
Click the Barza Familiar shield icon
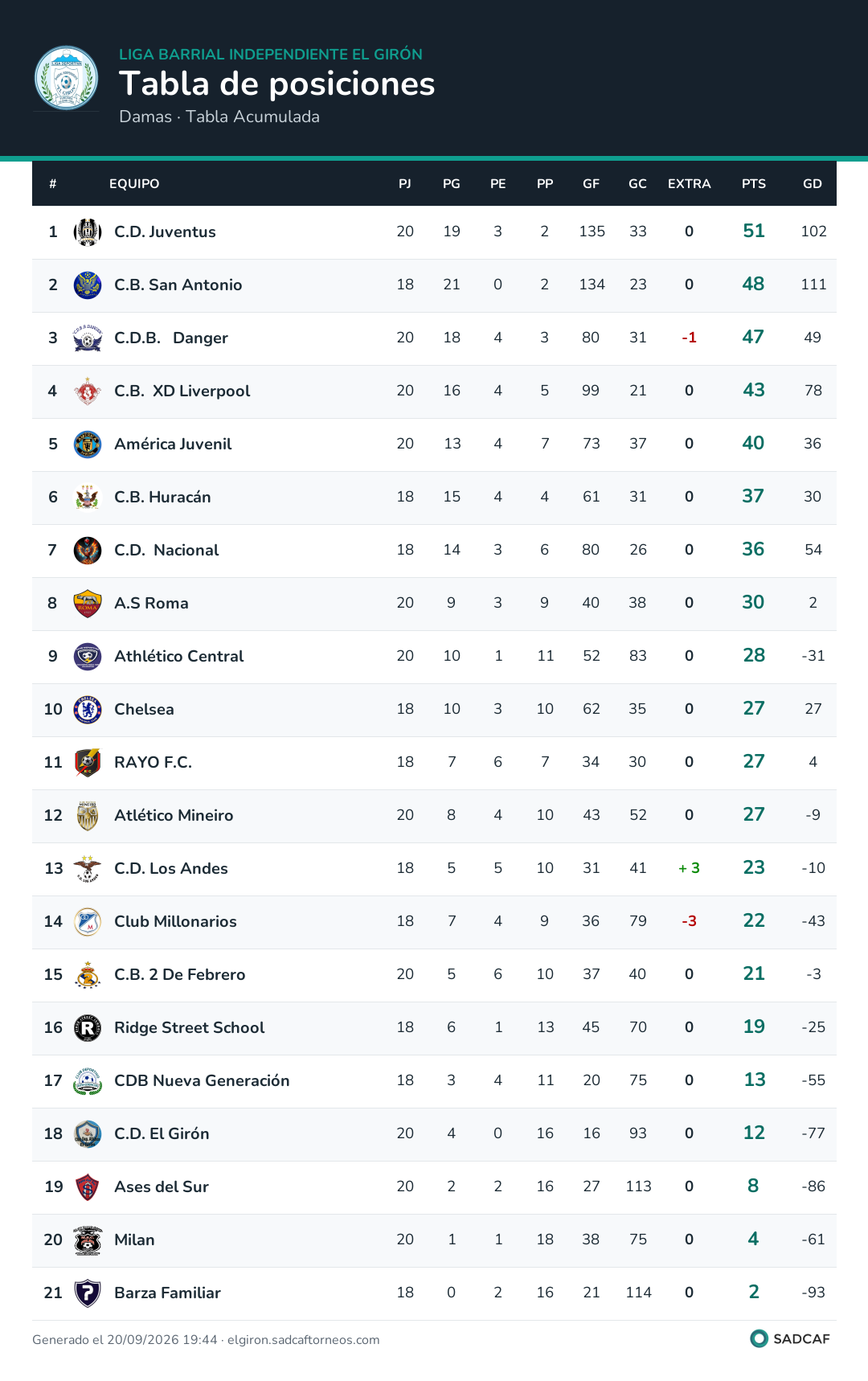tap(88, 1293)
